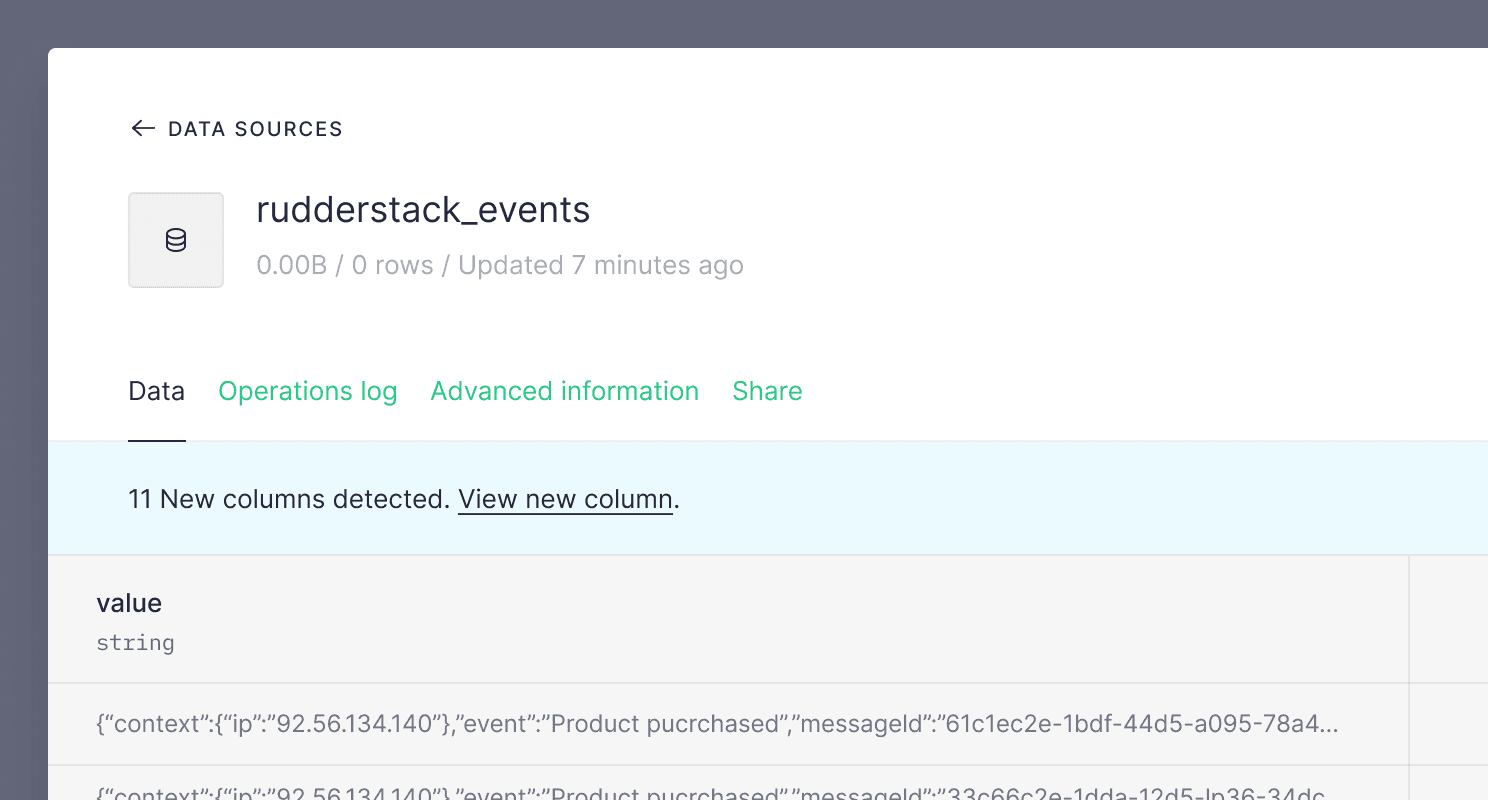Click the '0 rows' count text
1488x800 pixels.
392,266
